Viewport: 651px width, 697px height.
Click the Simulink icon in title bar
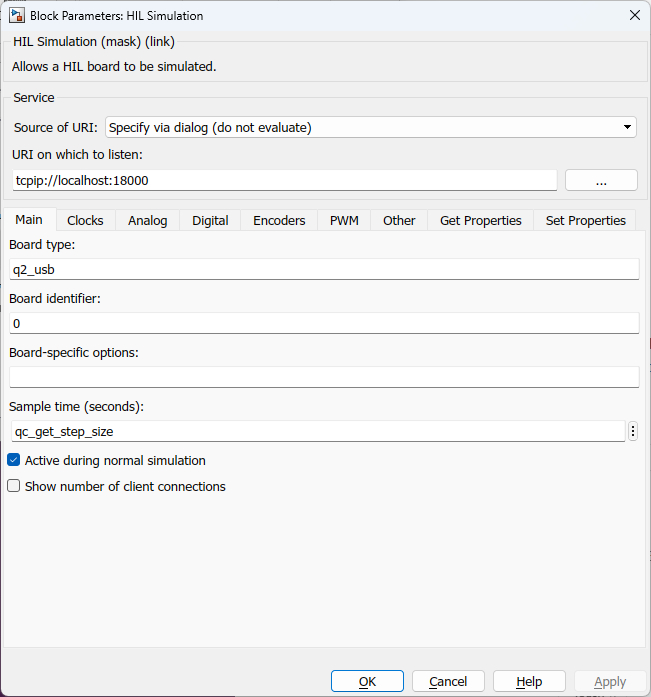[x=17, y=15]
